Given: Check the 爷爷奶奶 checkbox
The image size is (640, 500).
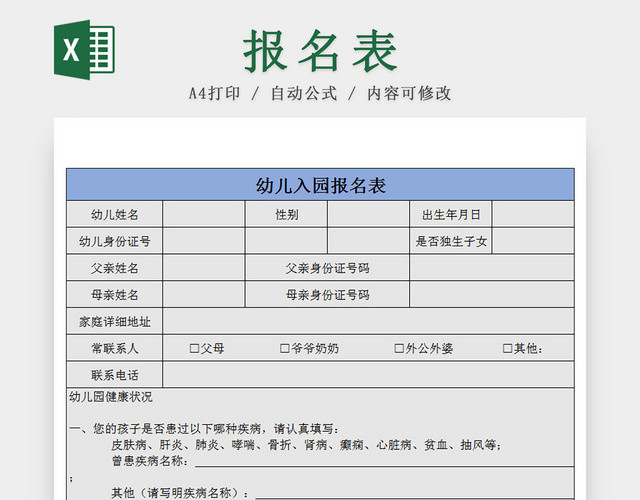Looking at the screenshot, I should [x=284, y=349].
